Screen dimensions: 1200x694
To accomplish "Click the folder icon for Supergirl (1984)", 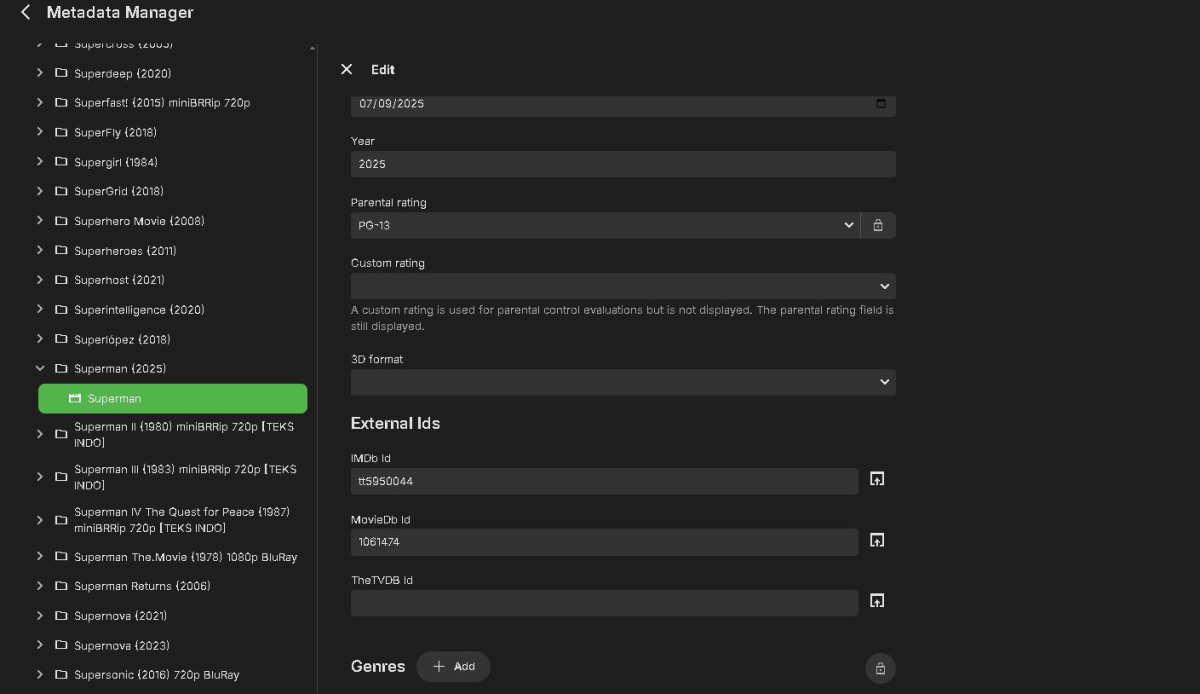I will tap(61, 162).
